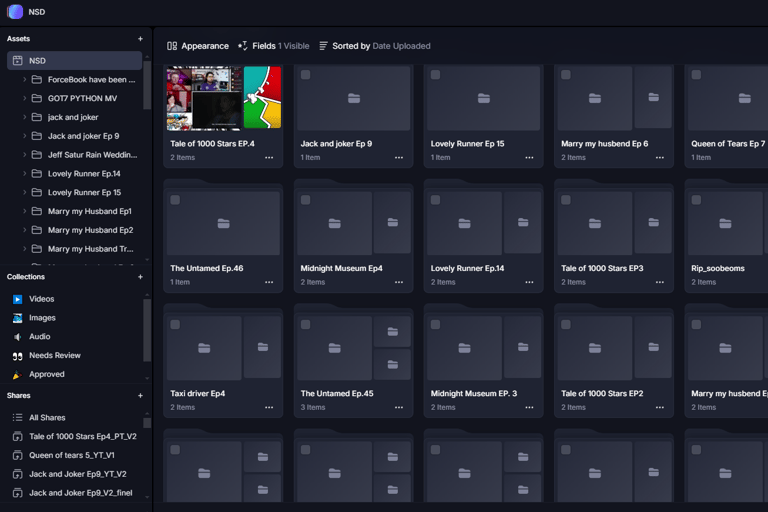Expand the Jeff Satur Rain Wedding folder

tap(24, 155)
